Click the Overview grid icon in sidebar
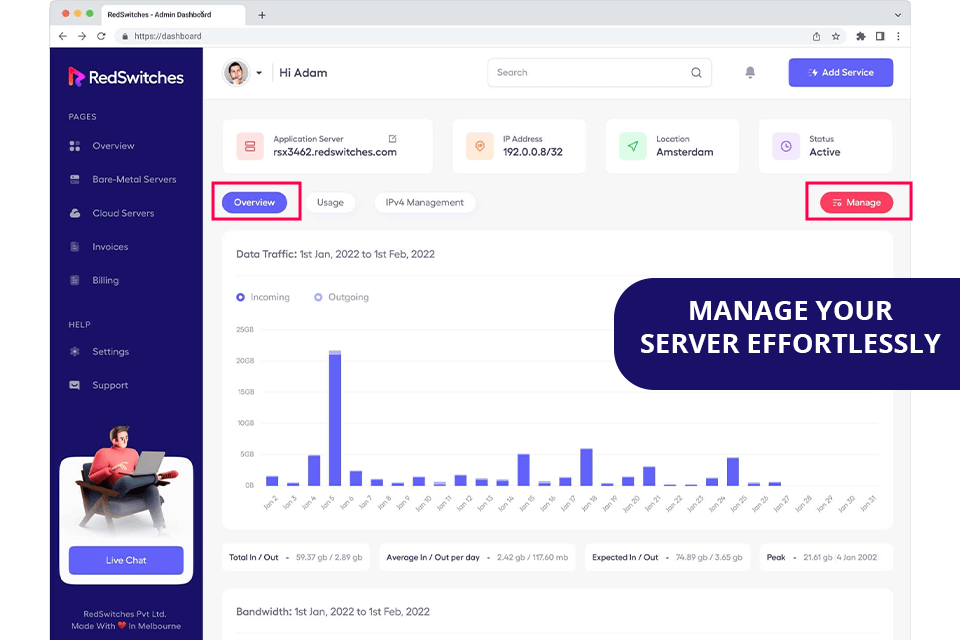 (x=75, y=146)
